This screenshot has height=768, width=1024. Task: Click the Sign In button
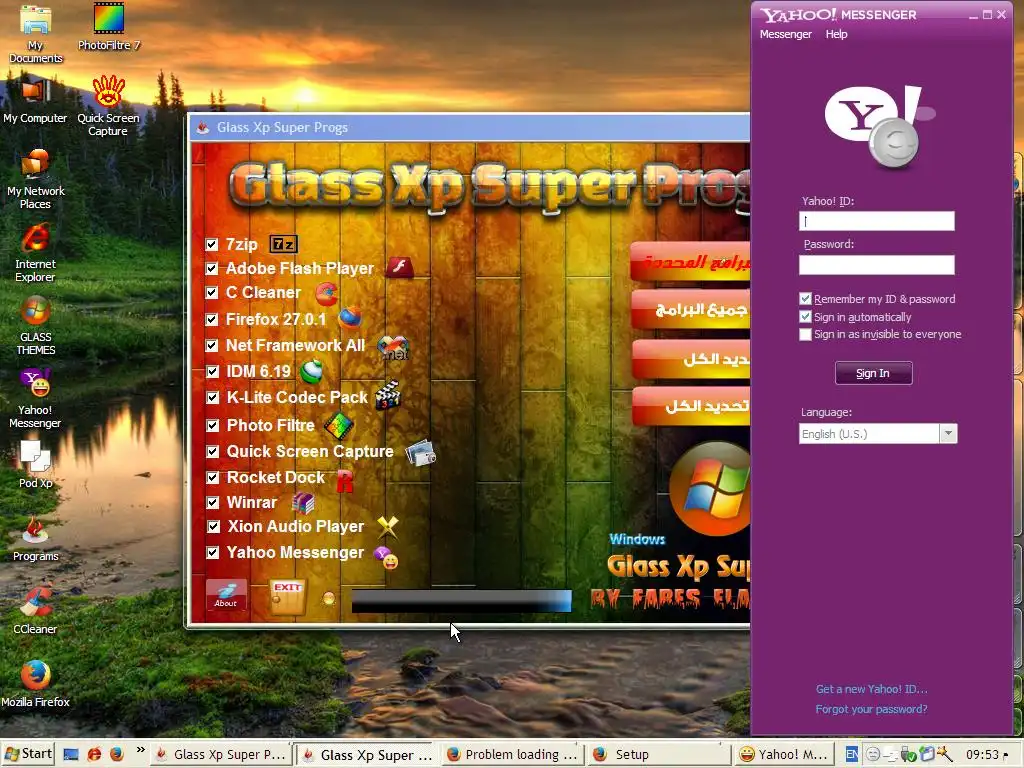click(873, 374)
